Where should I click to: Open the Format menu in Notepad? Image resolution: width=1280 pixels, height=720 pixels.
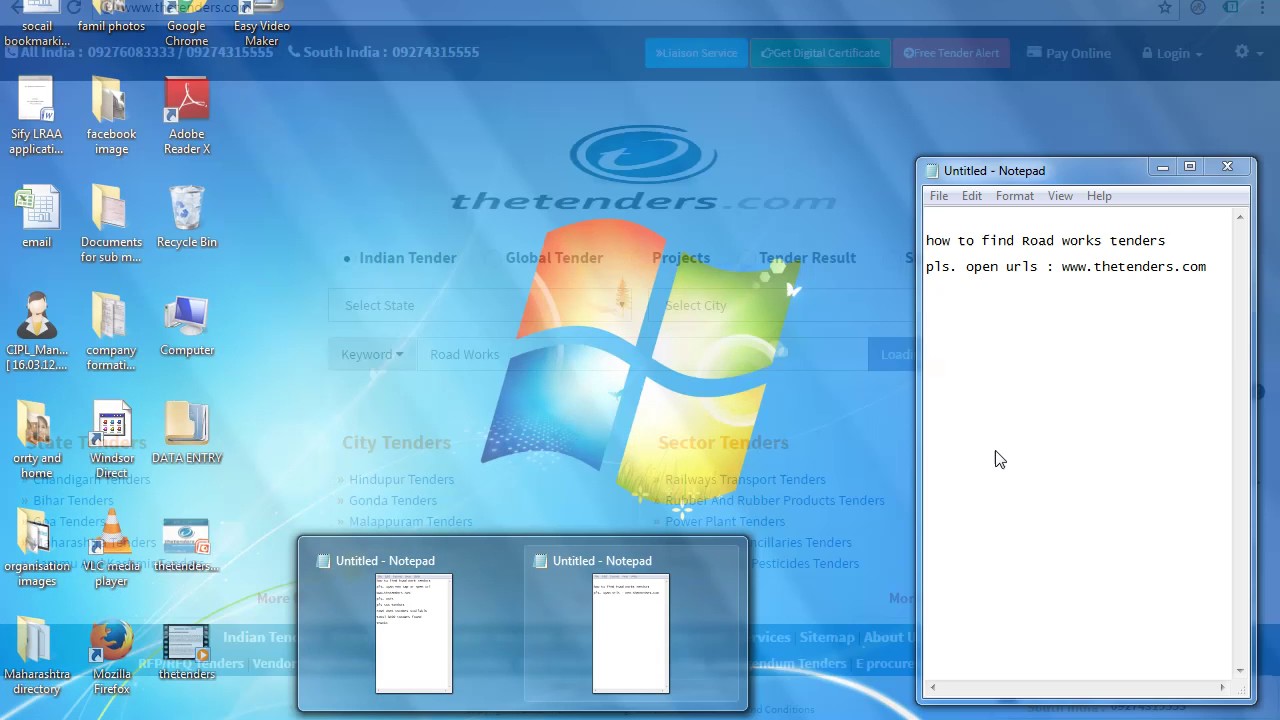1015,196
